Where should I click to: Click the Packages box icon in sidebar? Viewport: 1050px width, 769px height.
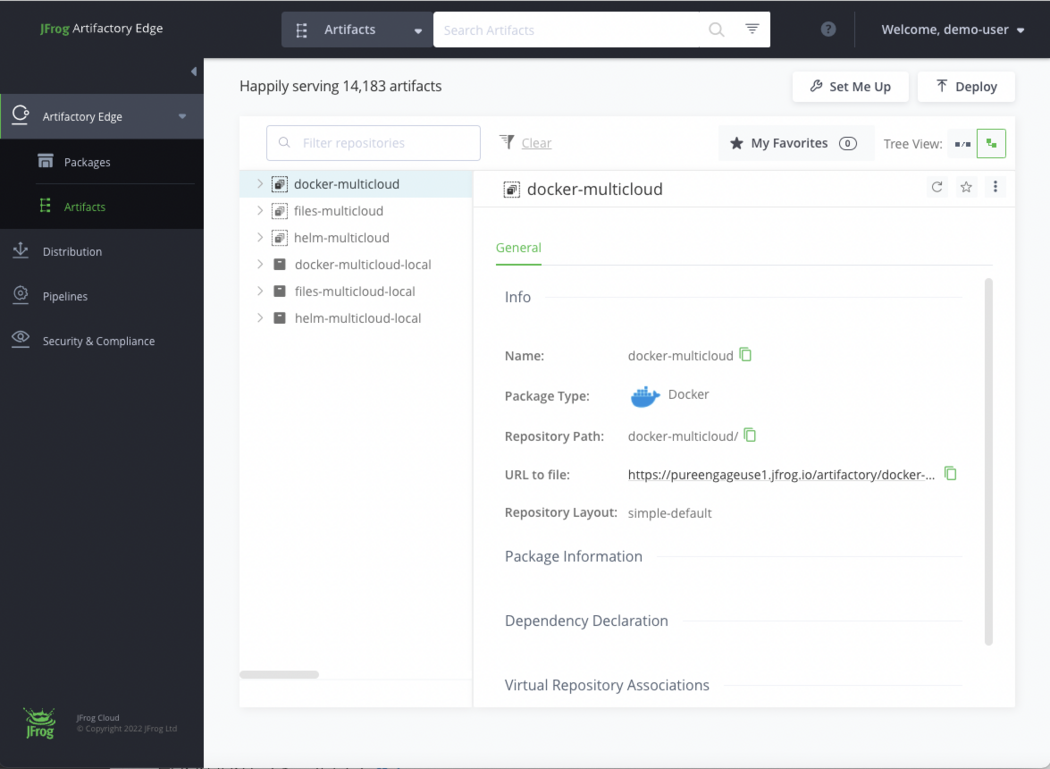click(45, 161)
